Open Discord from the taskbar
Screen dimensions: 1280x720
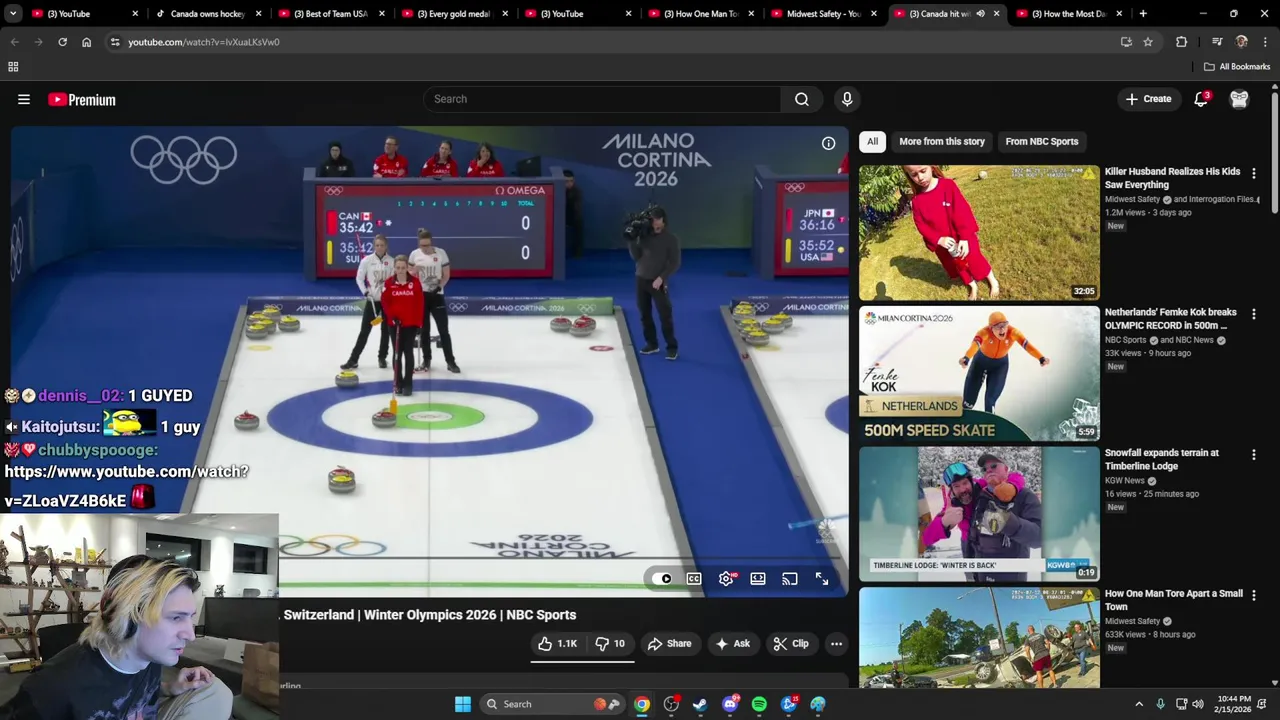(730, 704)
